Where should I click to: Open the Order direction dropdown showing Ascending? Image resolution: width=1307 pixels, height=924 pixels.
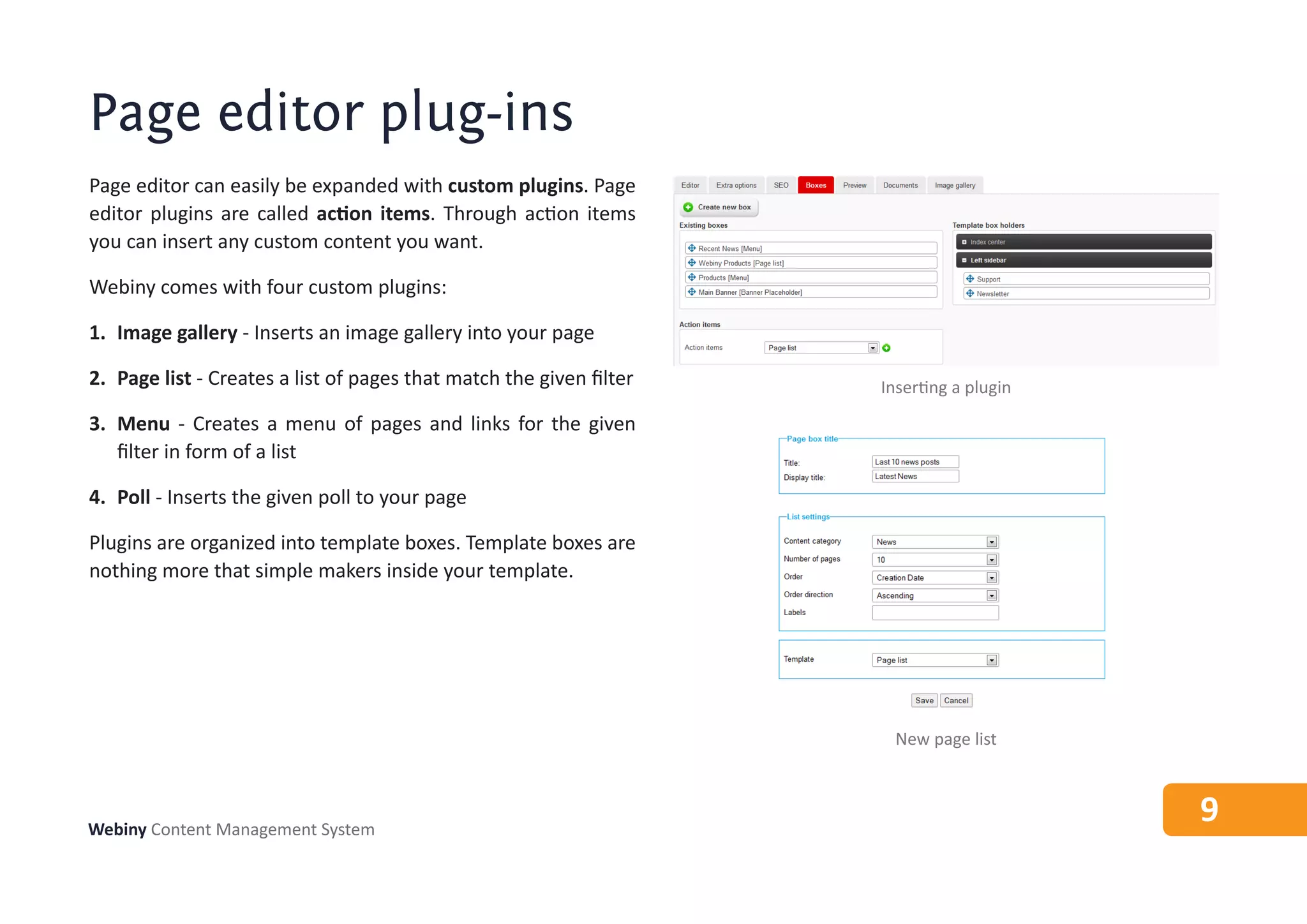935,595
